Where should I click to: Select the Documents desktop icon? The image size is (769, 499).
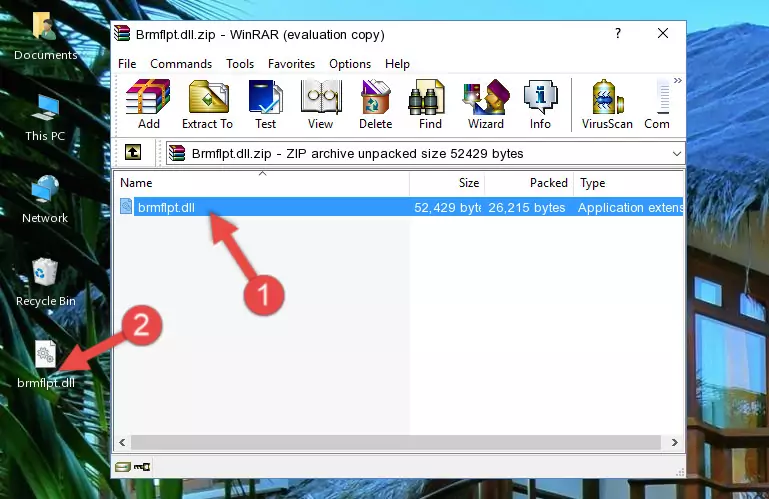pos(45,37)
